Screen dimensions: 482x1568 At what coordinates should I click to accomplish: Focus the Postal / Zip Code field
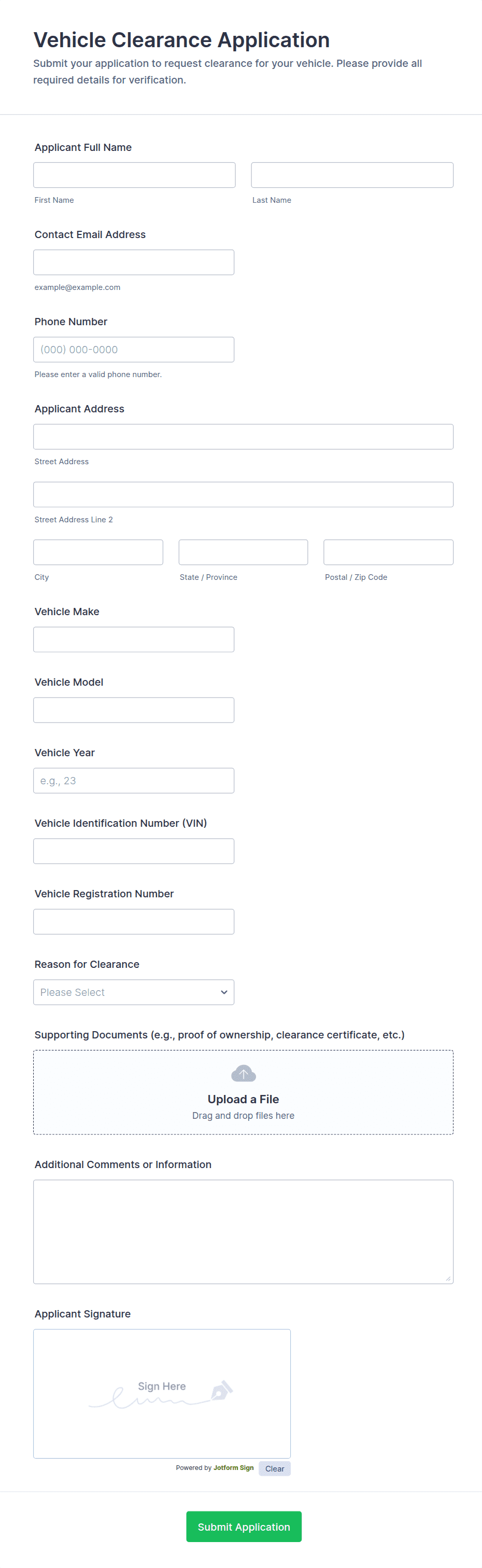(x=388, y=552)
